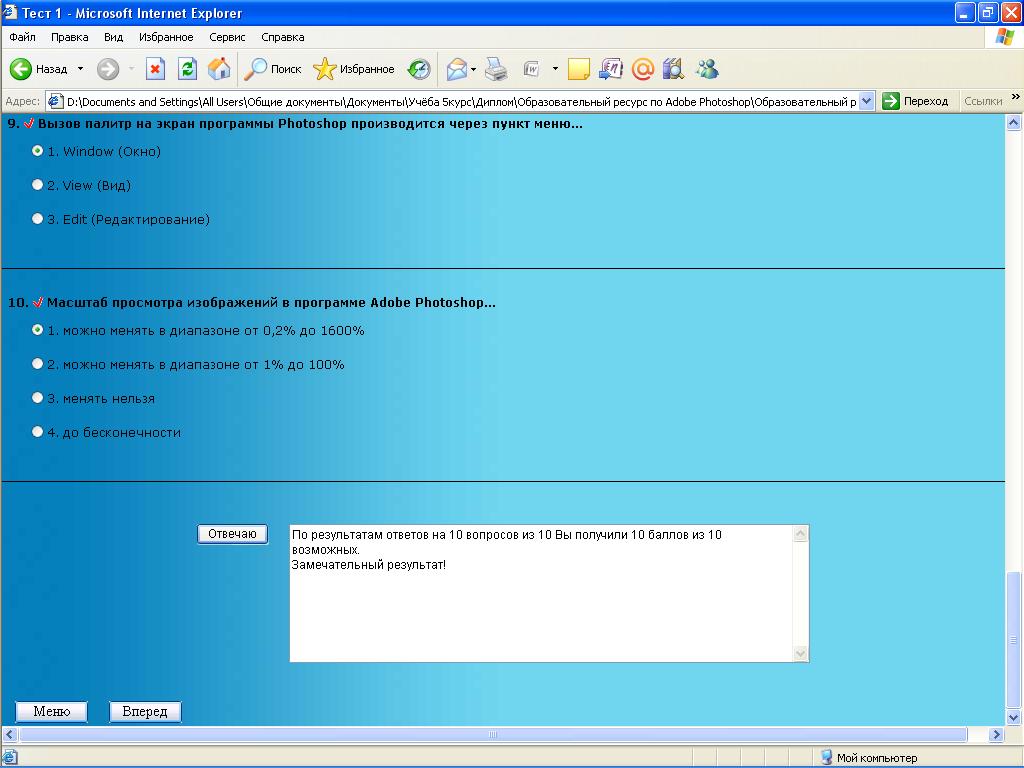
Task: Open the Справка menu
Action: (283, 37)
